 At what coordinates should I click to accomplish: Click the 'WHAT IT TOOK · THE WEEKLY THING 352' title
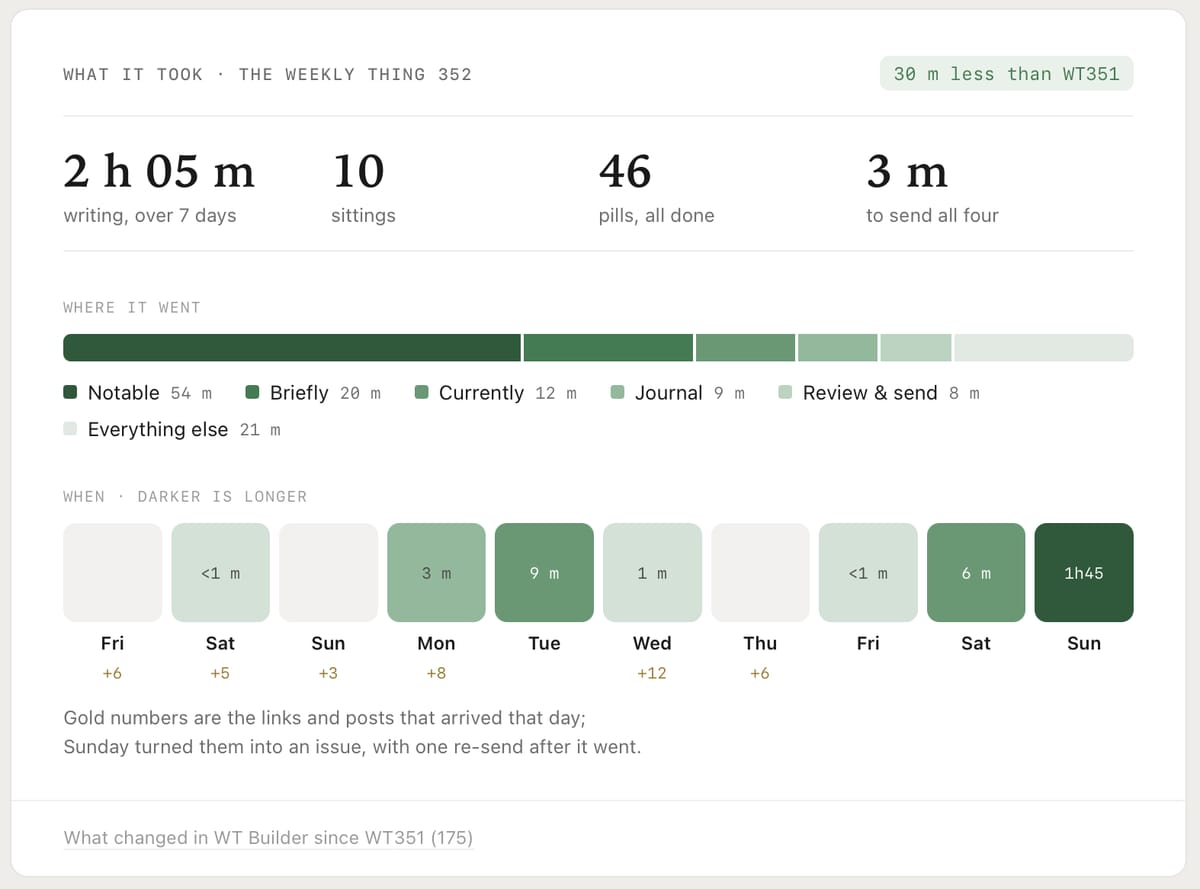click(x=267, y=74)
